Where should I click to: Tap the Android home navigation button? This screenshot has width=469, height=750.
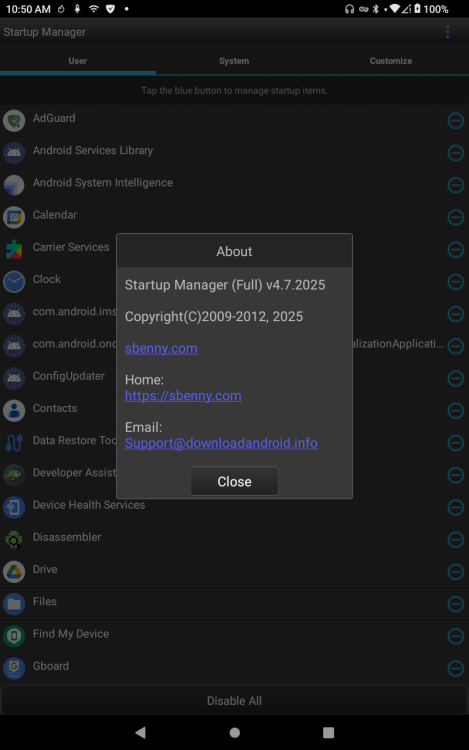pyautogui.click(x=234, y=732)
